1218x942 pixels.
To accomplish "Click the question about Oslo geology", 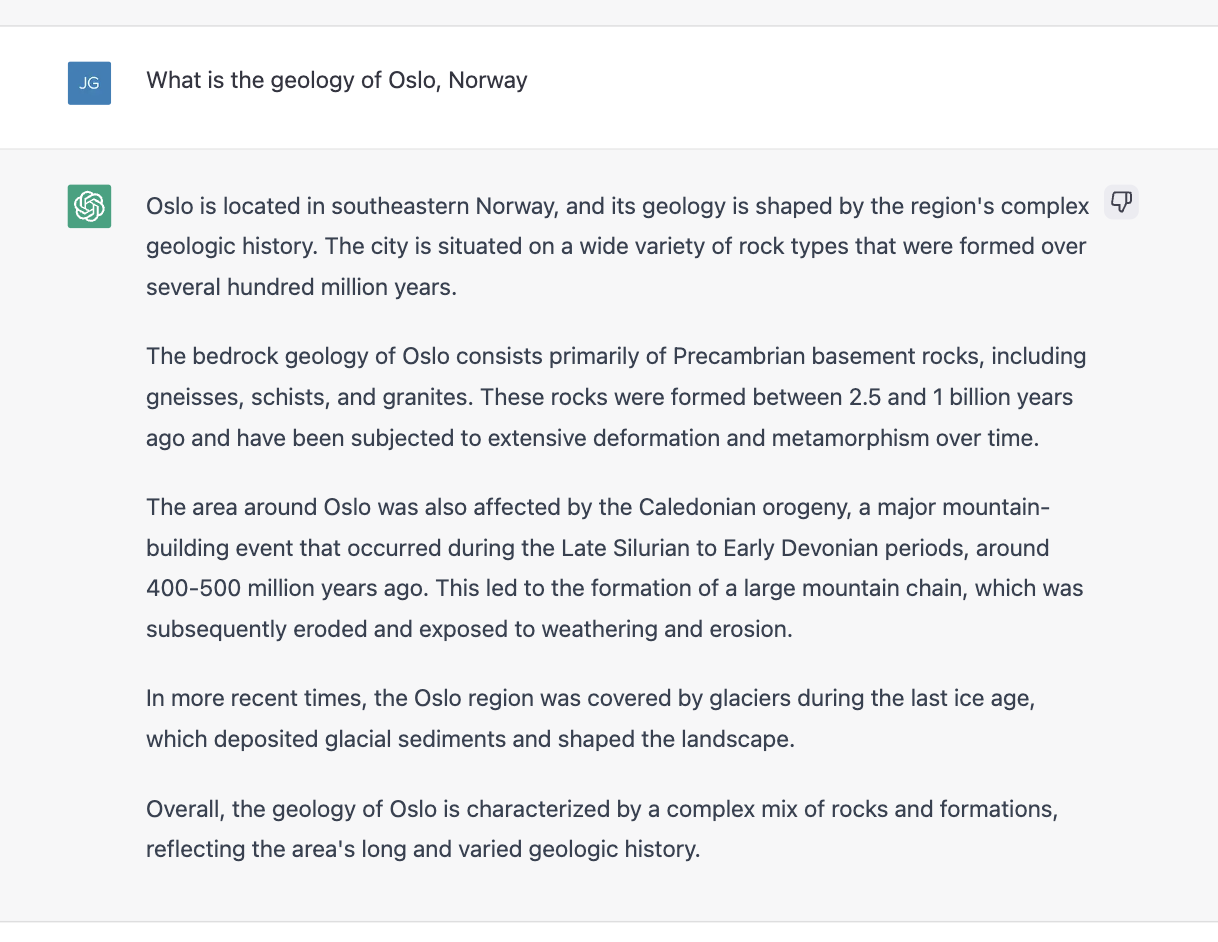I will click(337, 80).
